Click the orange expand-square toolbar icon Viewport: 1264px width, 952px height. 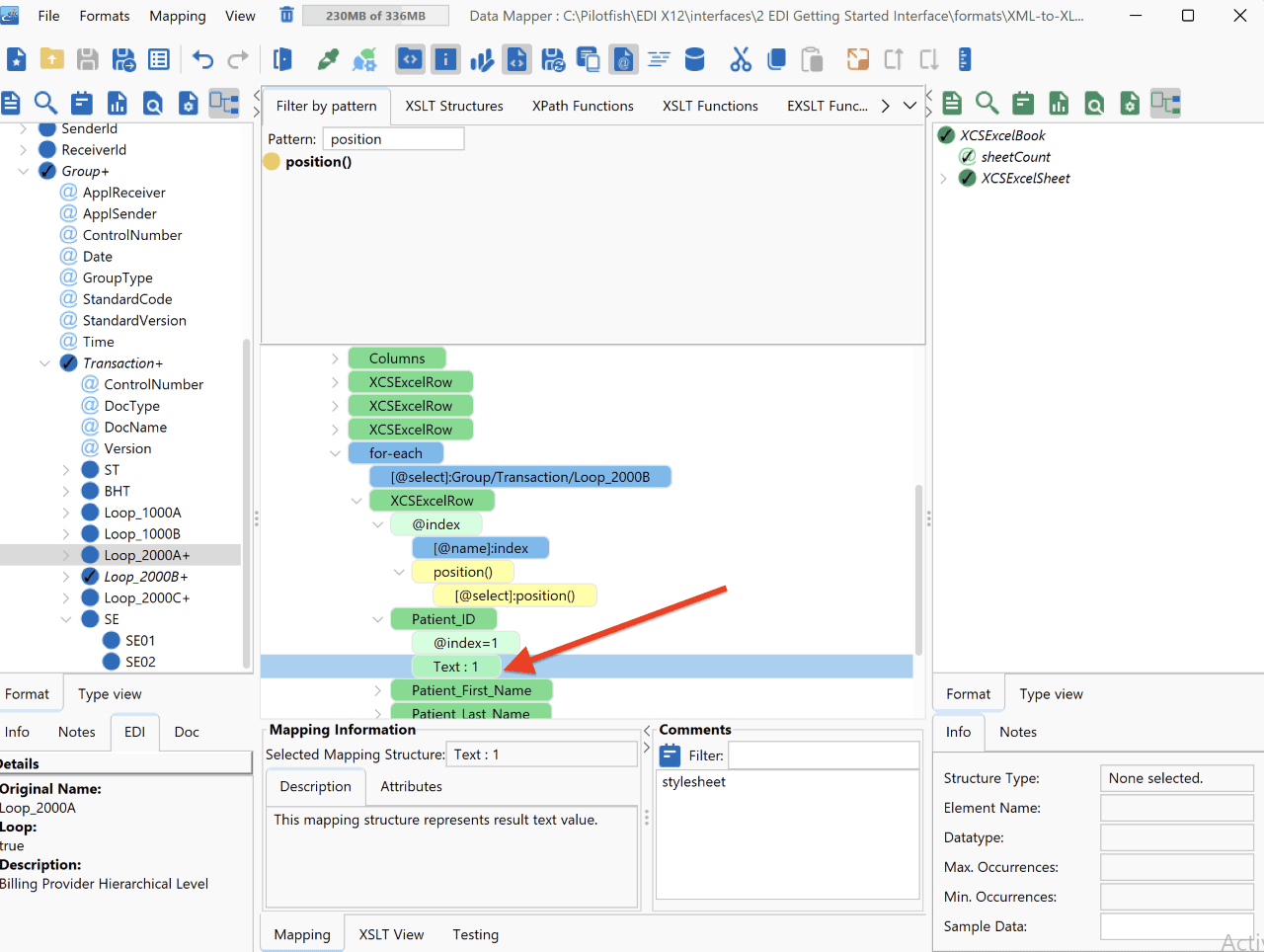(858, 59)
